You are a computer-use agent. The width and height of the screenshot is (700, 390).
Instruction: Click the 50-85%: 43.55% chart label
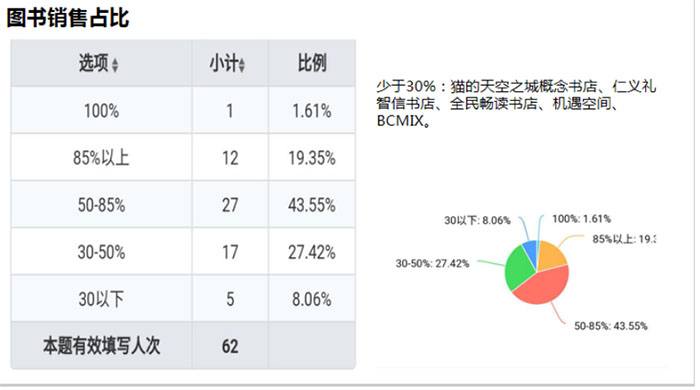[x=610, y=326]
